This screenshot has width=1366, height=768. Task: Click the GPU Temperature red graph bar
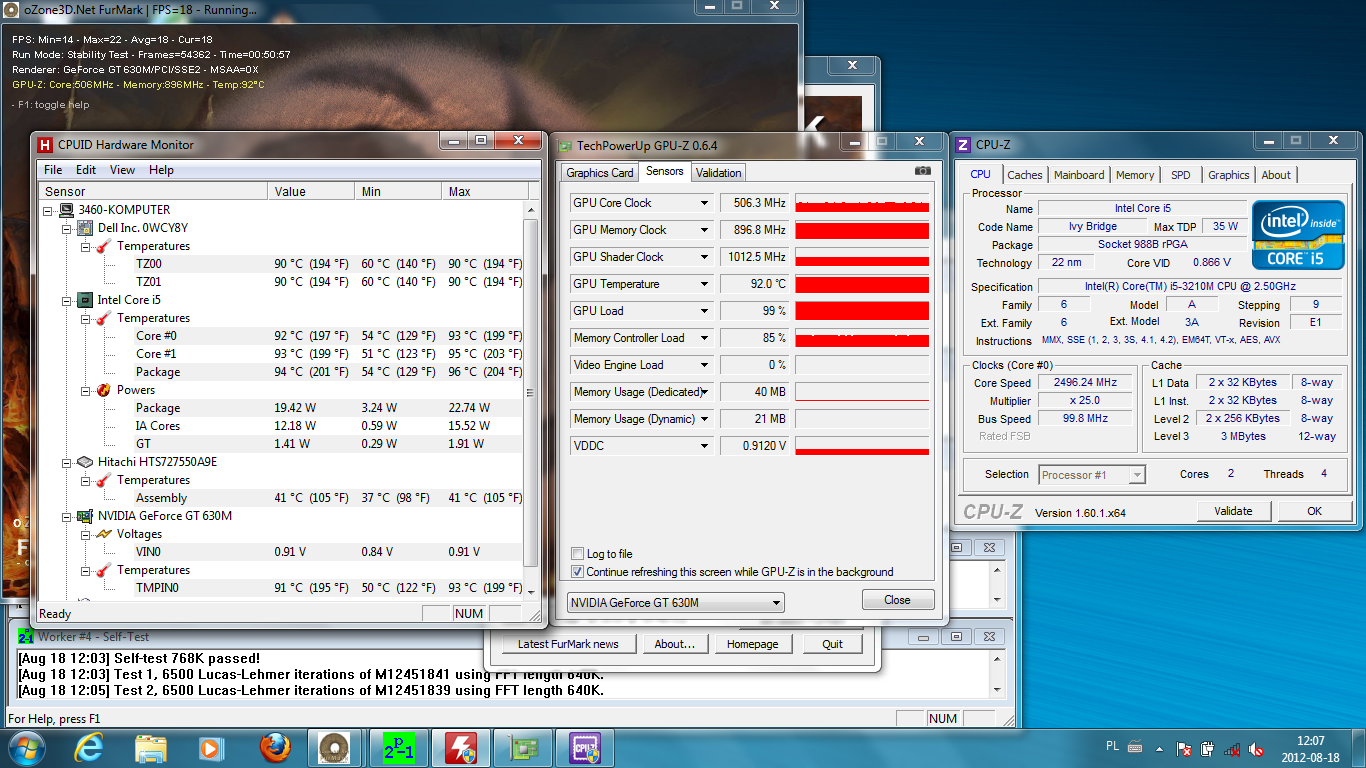point(862,284)
